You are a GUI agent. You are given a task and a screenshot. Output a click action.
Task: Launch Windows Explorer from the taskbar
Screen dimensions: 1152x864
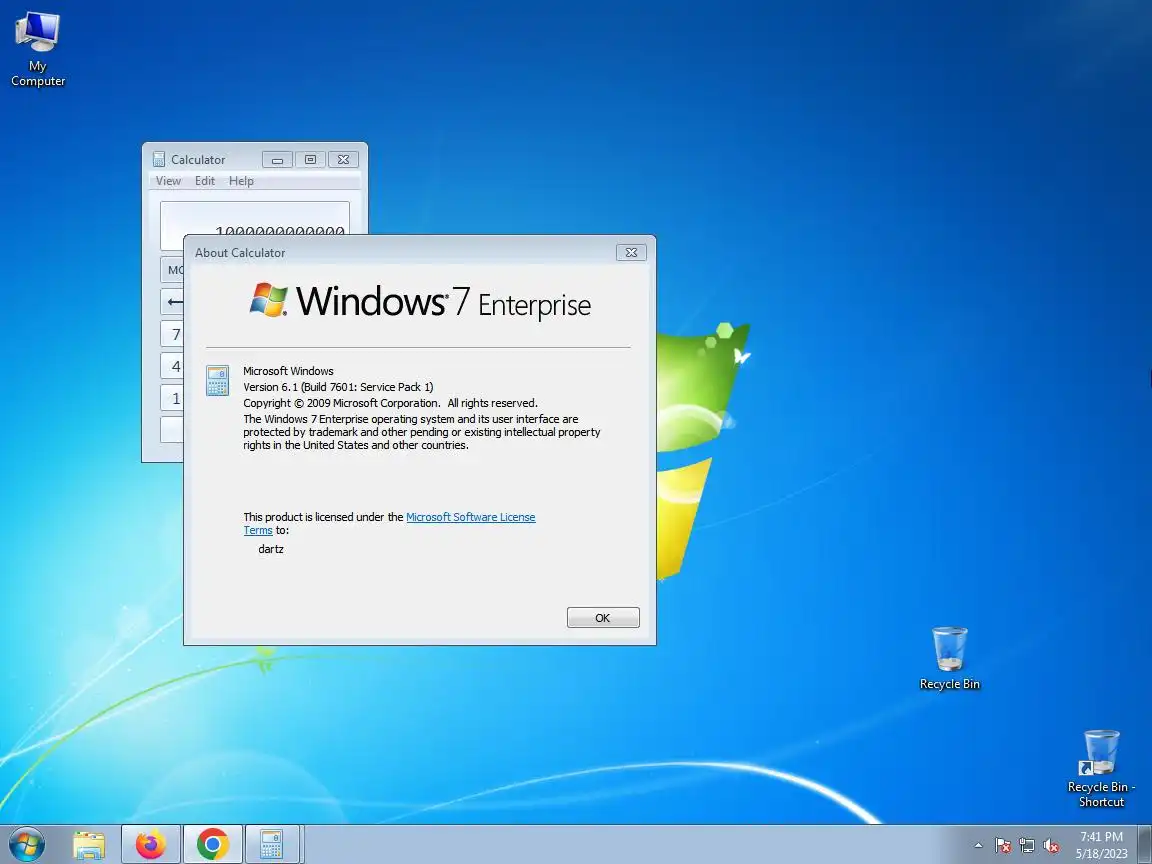(89, 844)
